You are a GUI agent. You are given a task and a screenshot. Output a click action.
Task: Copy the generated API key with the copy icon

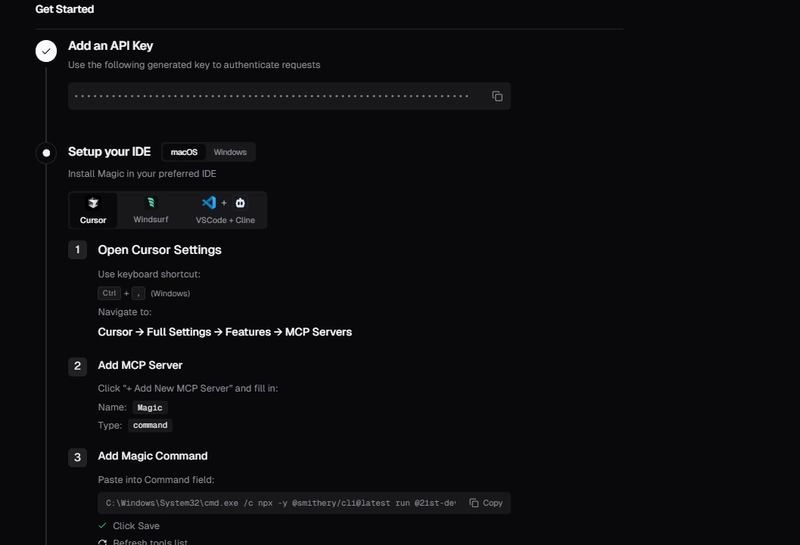tap(497, 96)
